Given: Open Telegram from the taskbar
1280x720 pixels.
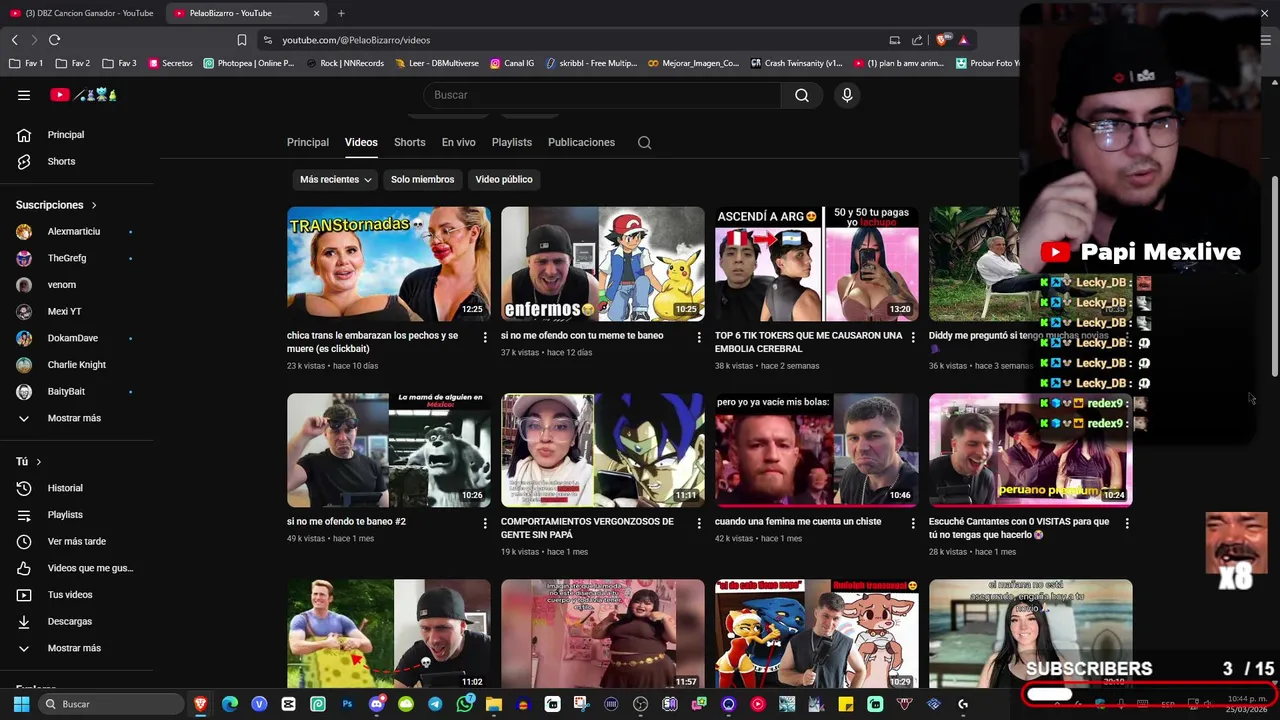Looking at the screenshot, I should click(x=435, y=704).
